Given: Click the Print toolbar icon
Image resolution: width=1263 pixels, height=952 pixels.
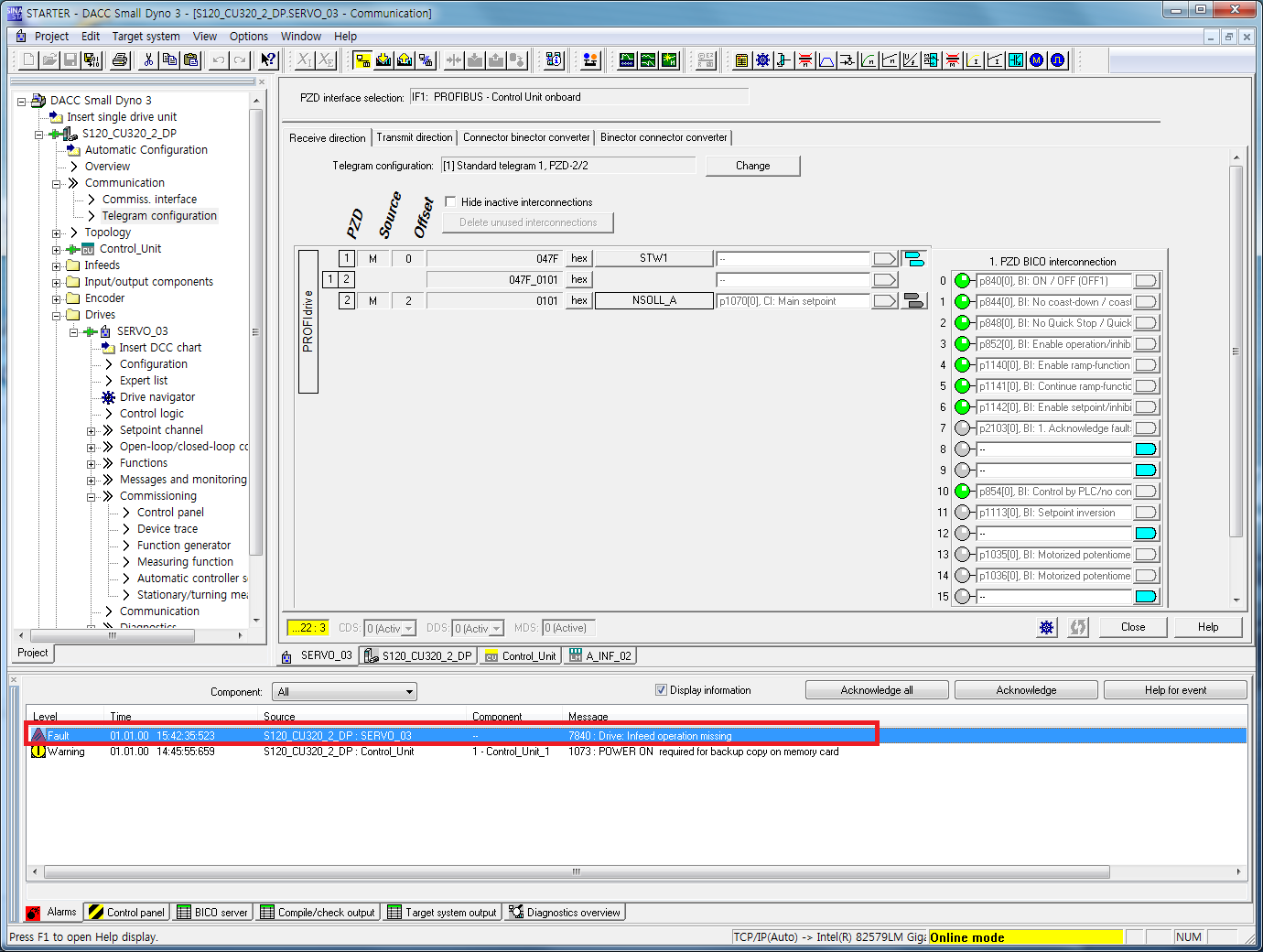Looking at the screenshot, I should [x=120, y=60].
